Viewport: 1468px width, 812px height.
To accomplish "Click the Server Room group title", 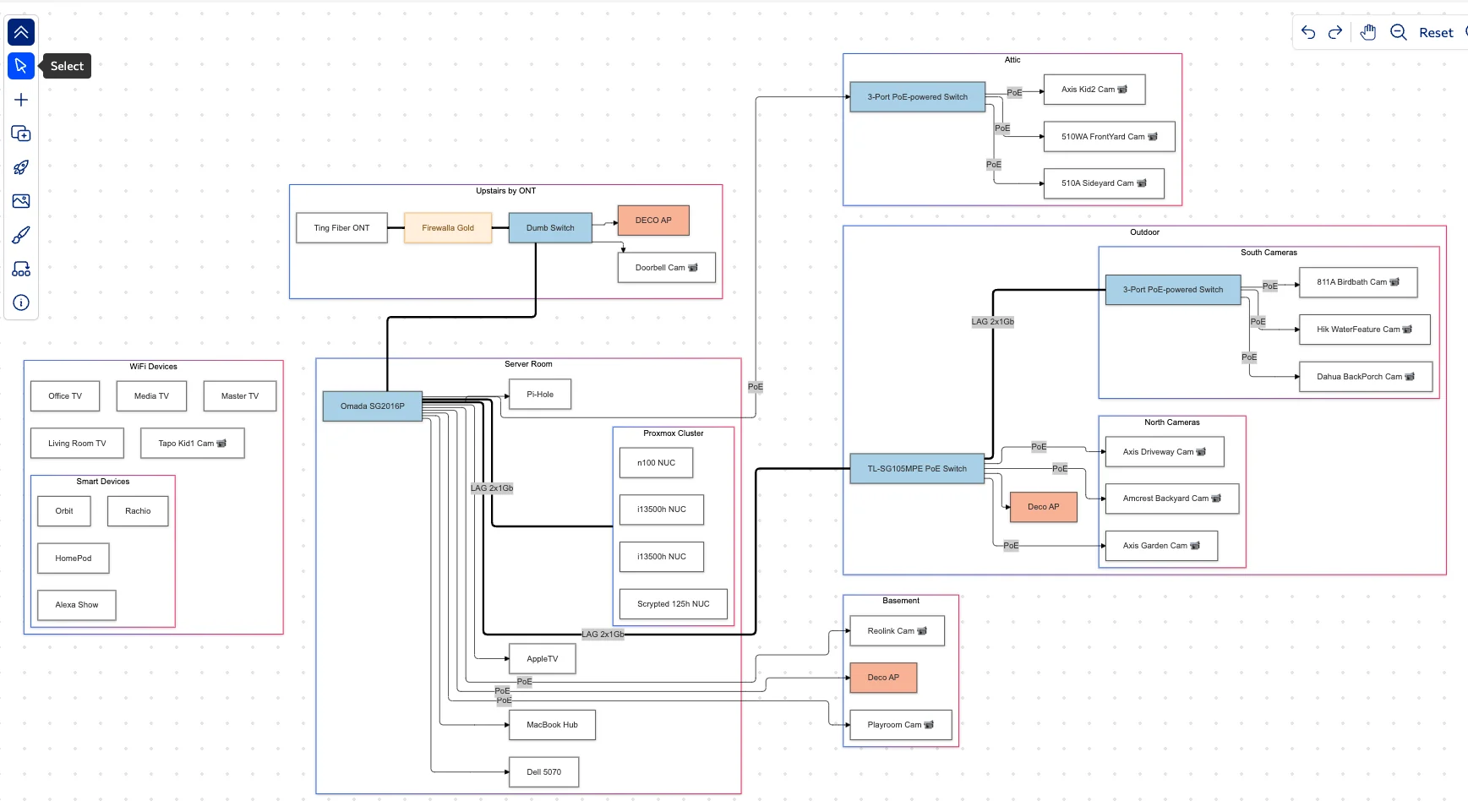I will click(528, 364).
